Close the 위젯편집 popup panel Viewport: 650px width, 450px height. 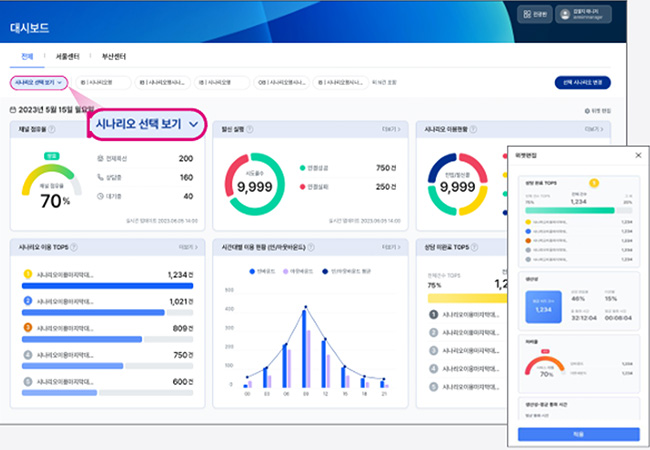coord(638,155)
